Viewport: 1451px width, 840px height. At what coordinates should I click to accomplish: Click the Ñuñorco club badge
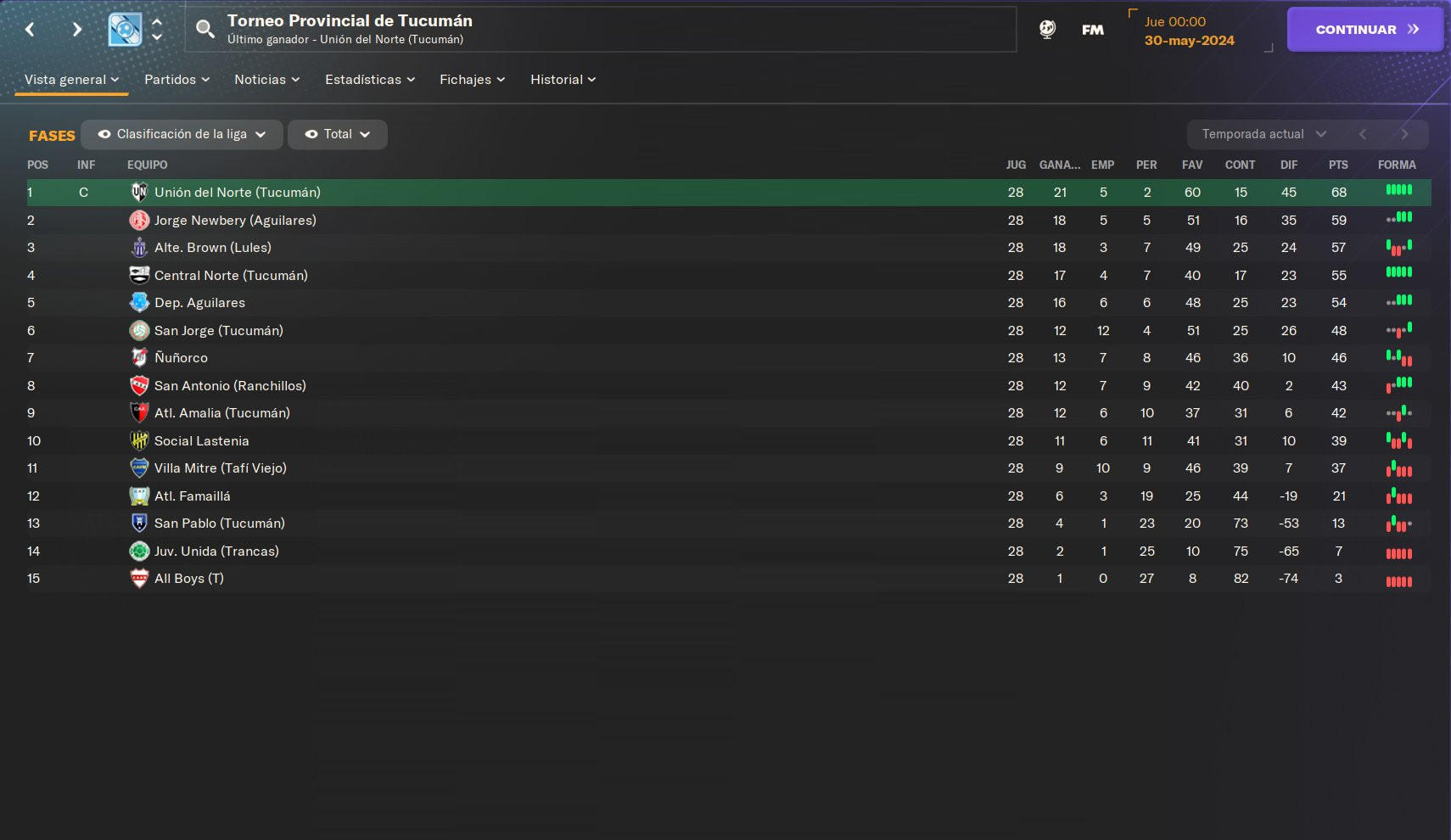139,358
